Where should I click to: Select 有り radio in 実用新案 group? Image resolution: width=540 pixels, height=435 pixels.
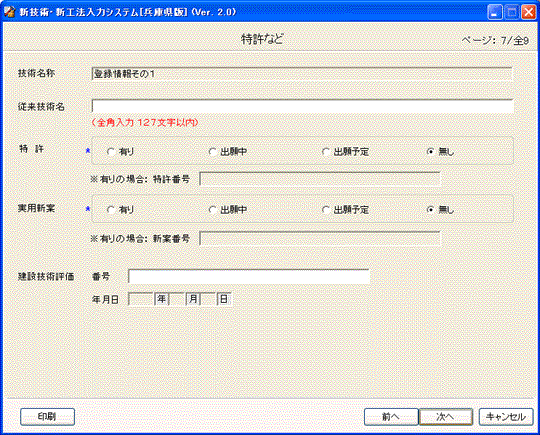(x=111, y=210)
